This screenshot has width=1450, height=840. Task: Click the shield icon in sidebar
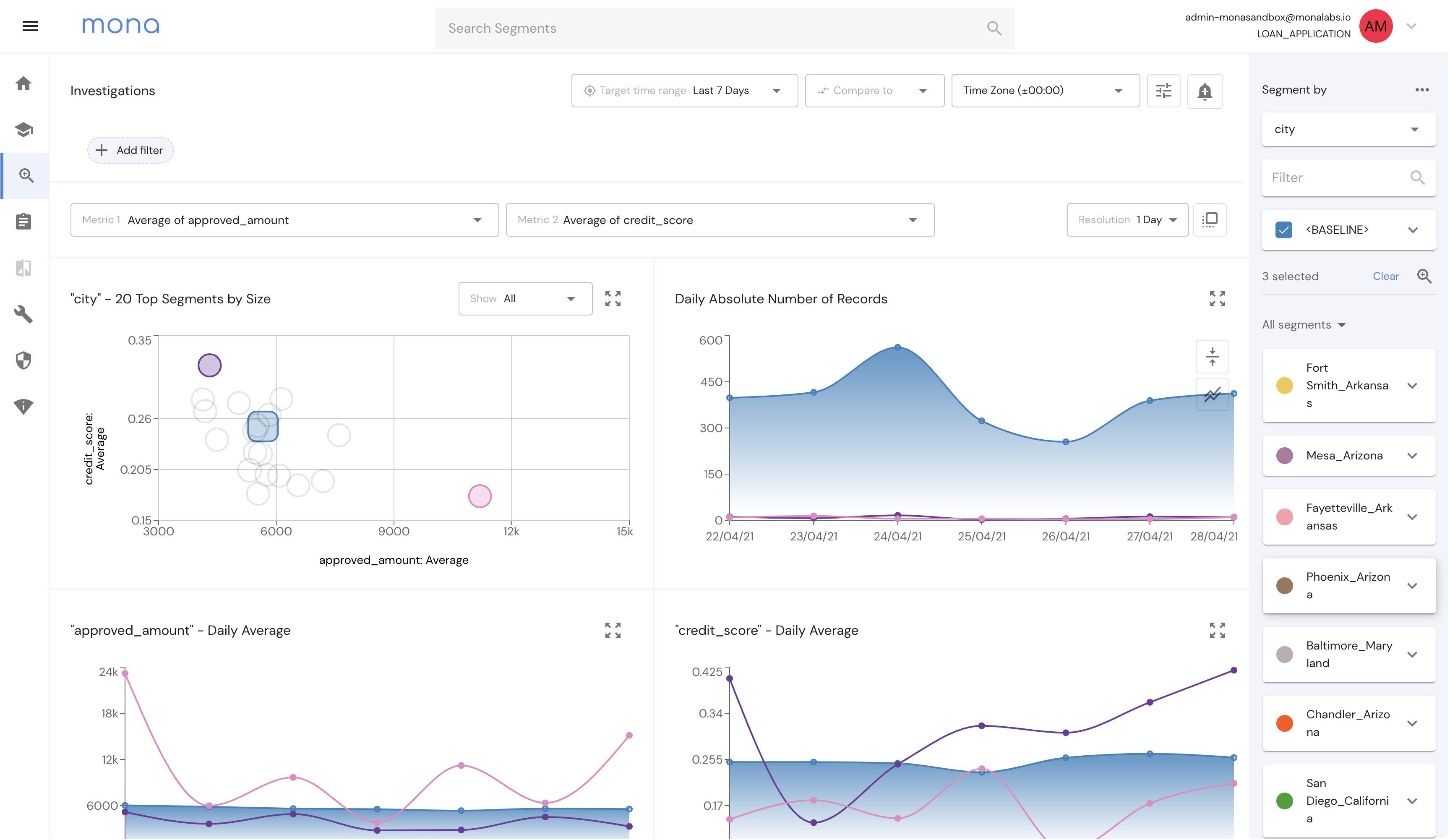coord(23,361)
